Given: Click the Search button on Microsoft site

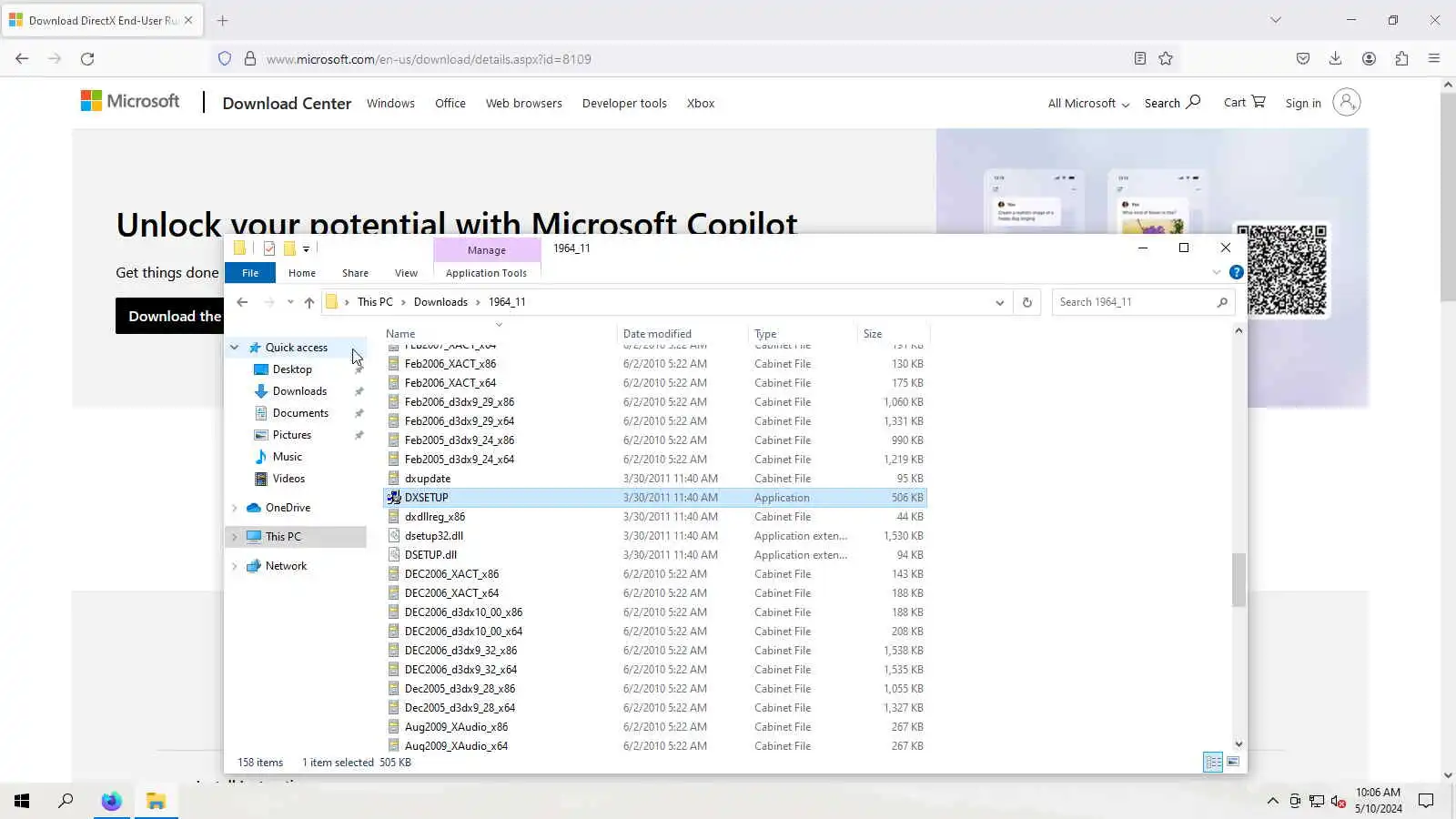Looking at the screenshot, I should pos(1172,102).
